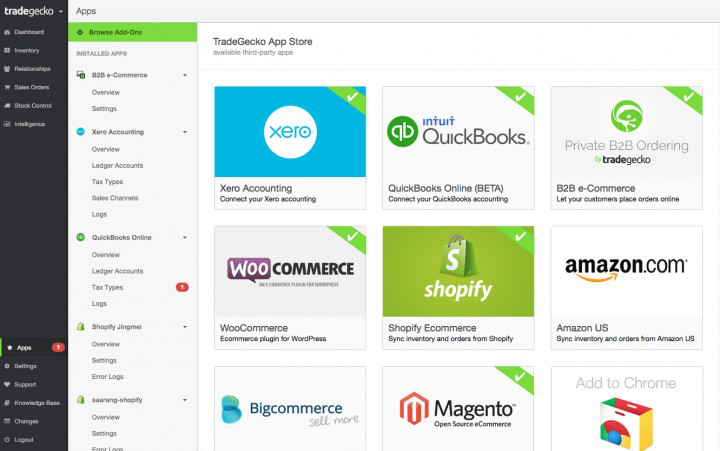Open the Amazon US app tile
The image size is (720, 451).
coord(627,288)
